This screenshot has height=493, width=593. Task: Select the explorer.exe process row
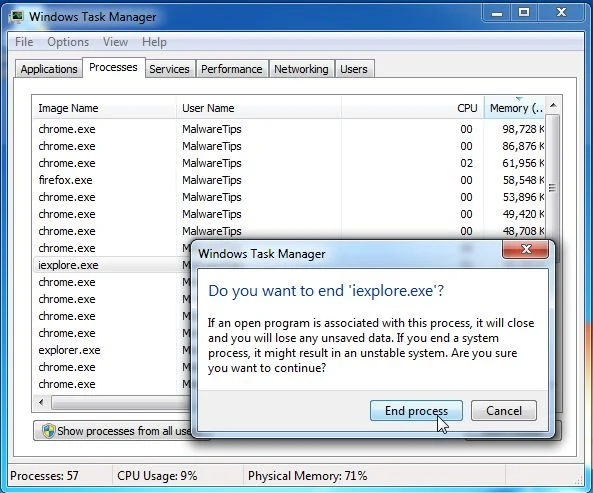coord(112,350)
